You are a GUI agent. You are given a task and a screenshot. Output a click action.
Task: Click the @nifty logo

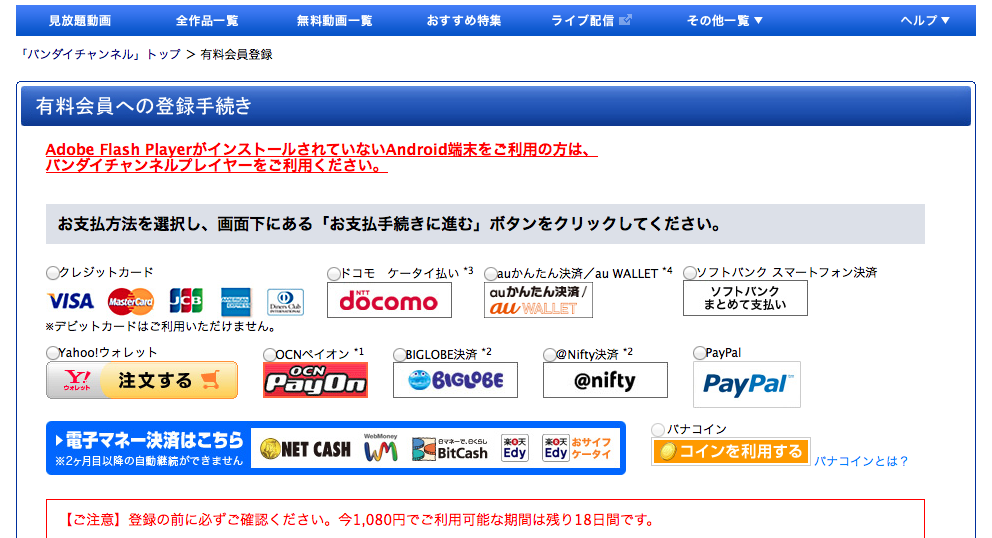coord(605,380)
